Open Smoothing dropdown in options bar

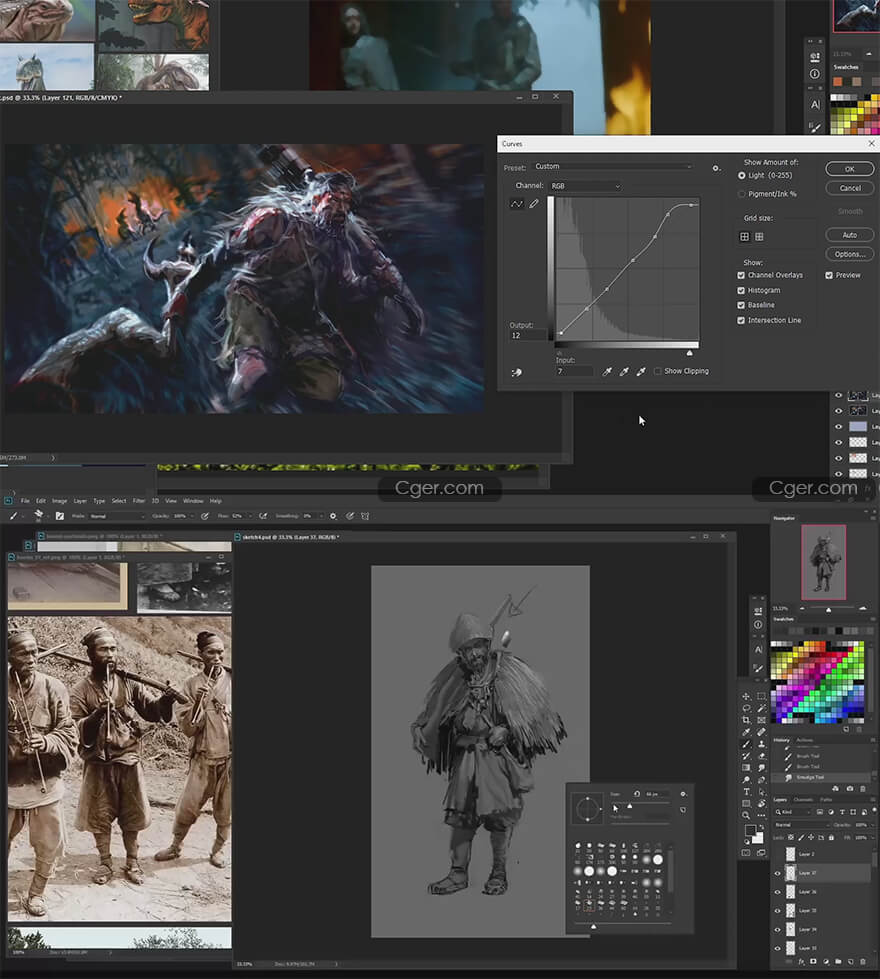(x=321, y=516)
